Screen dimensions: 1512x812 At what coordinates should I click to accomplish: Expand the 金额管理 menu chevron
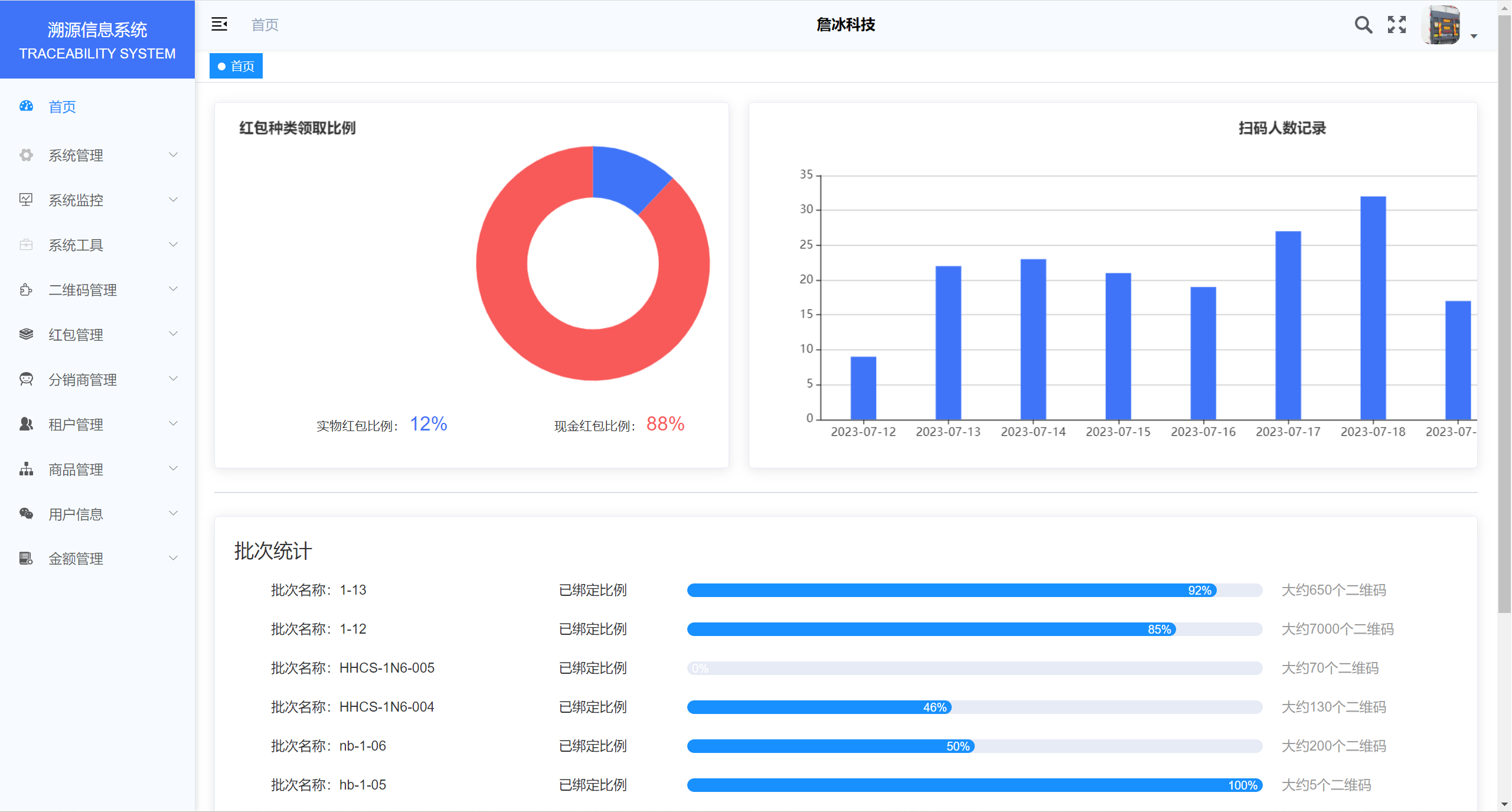[x=173, y=558]
